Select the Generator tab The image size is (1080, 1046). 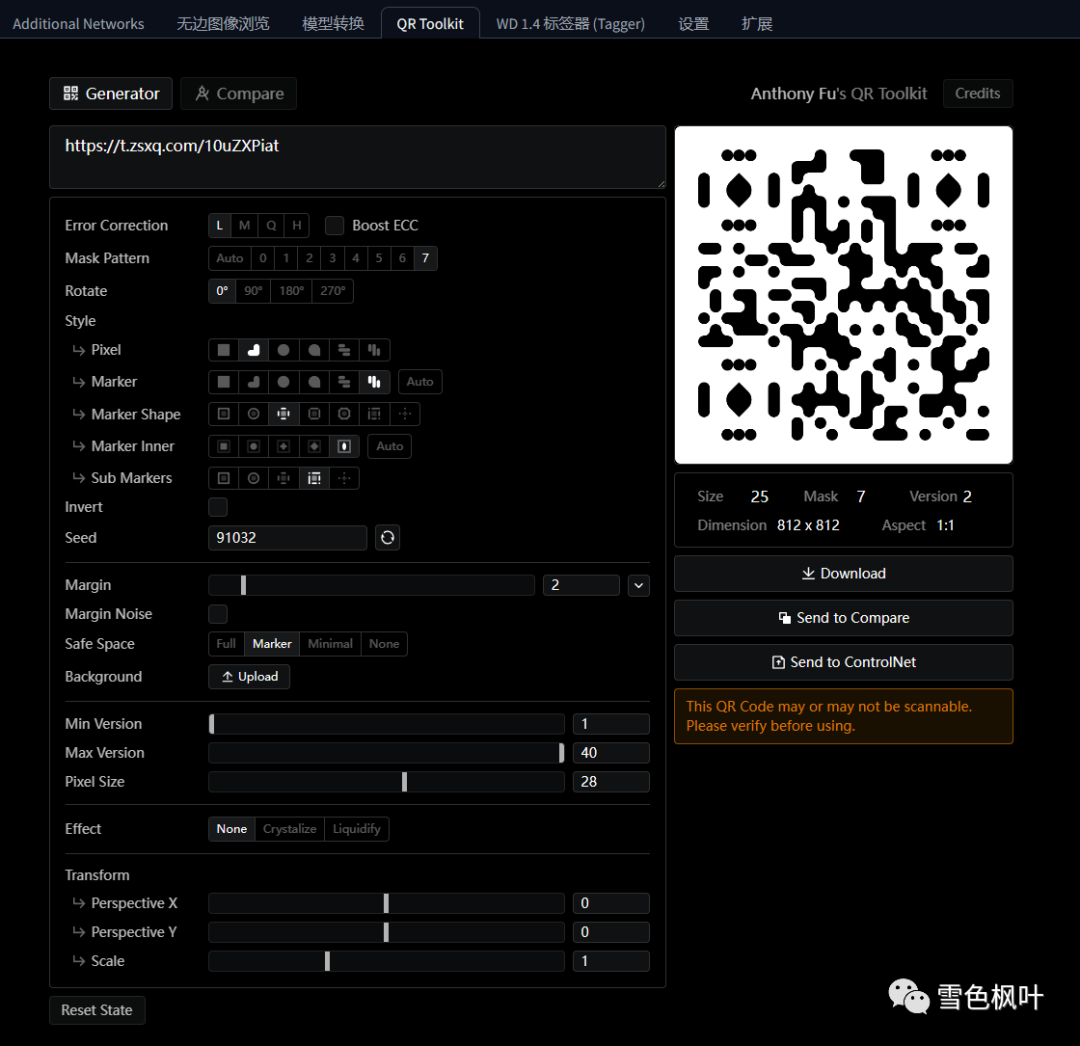pos(111,94)
